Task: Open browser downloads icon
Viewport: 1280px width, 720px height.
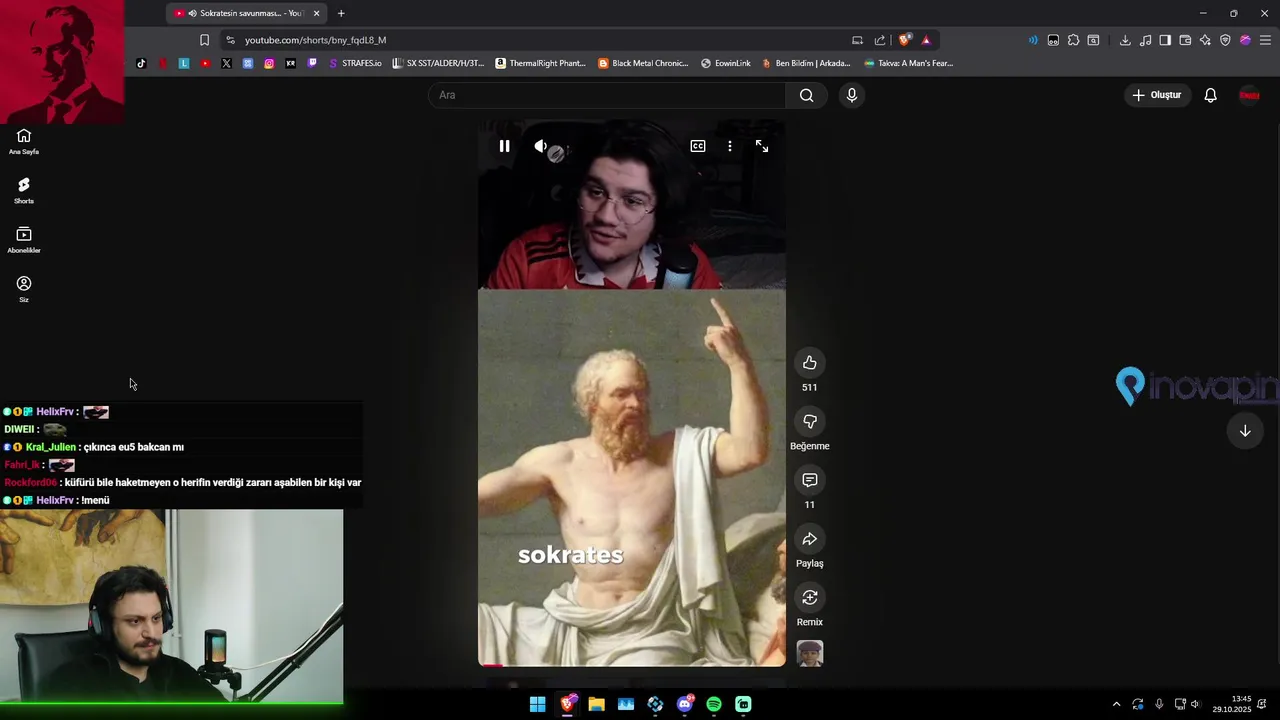Action: tap(1125, 40)
